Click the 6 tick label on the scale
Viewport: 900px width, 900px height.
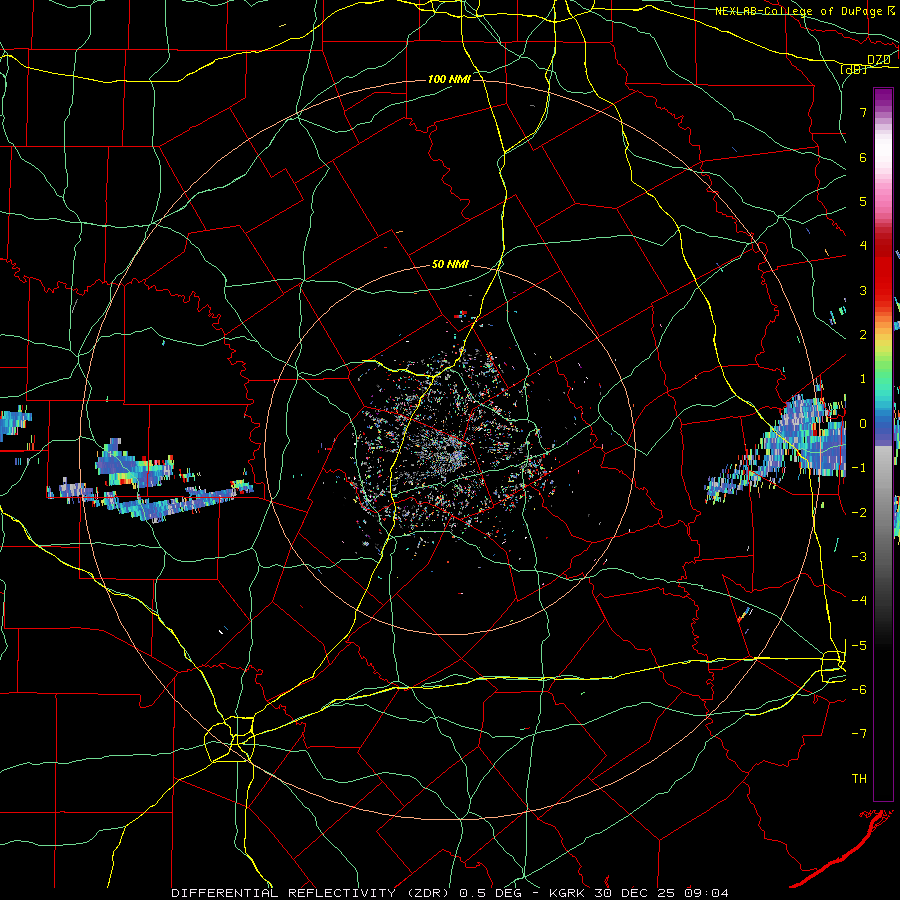click(x=863, y=157)
